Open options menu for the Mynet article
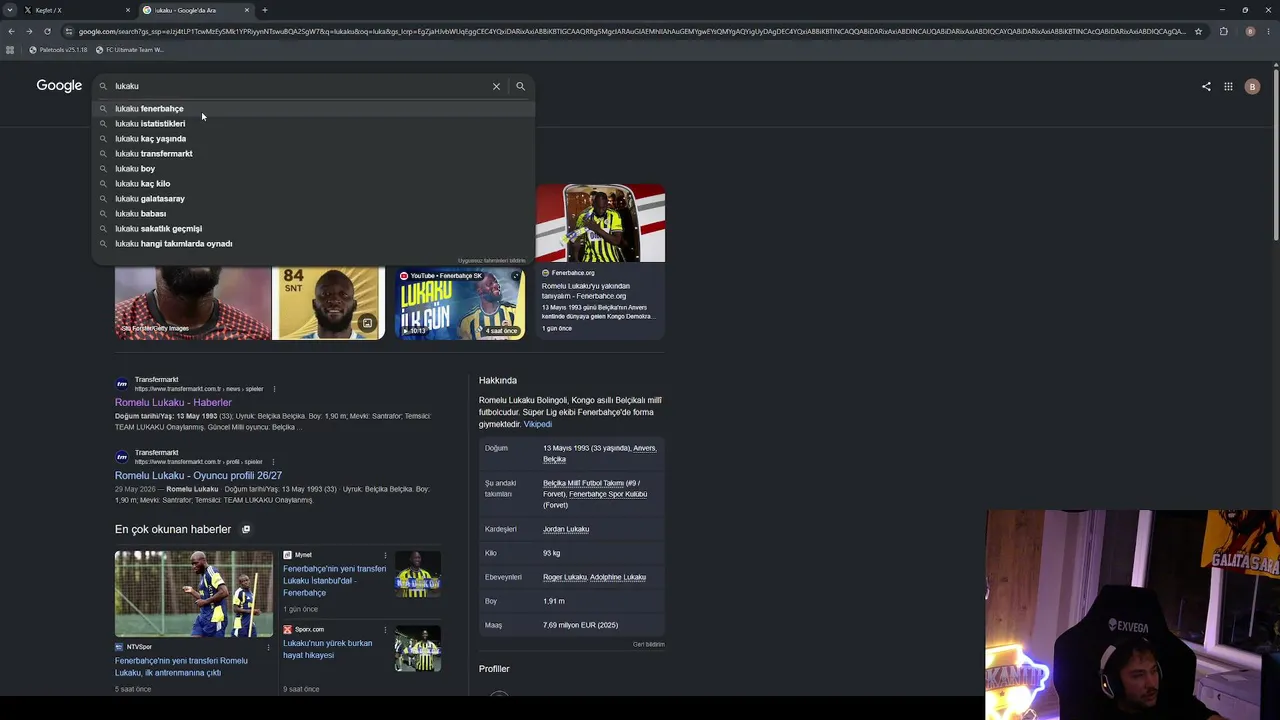This screenshot has height=720, width=1280. pos(385,555)
